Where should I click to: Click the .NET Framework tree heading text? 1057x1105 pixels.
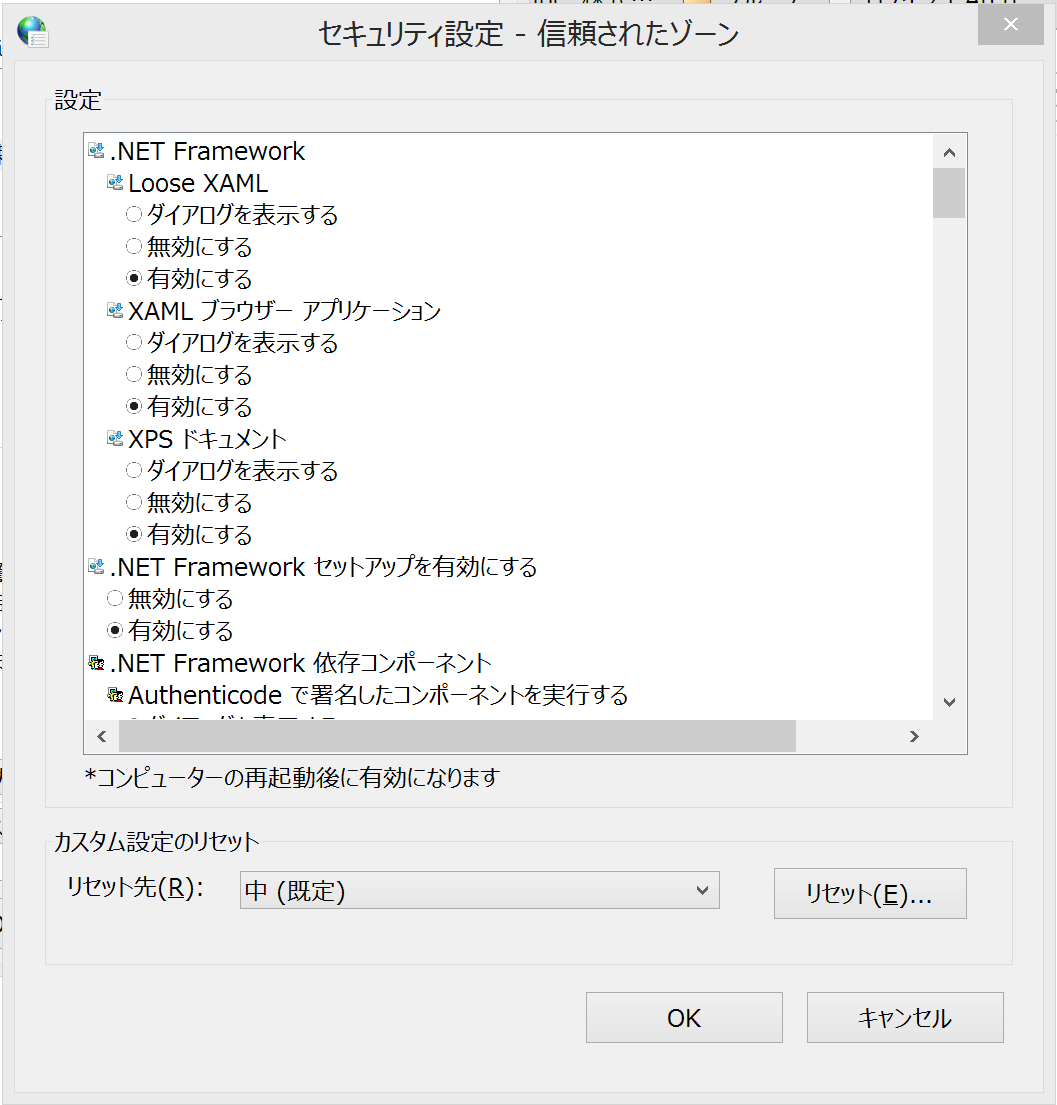click(x=207, y=151)
